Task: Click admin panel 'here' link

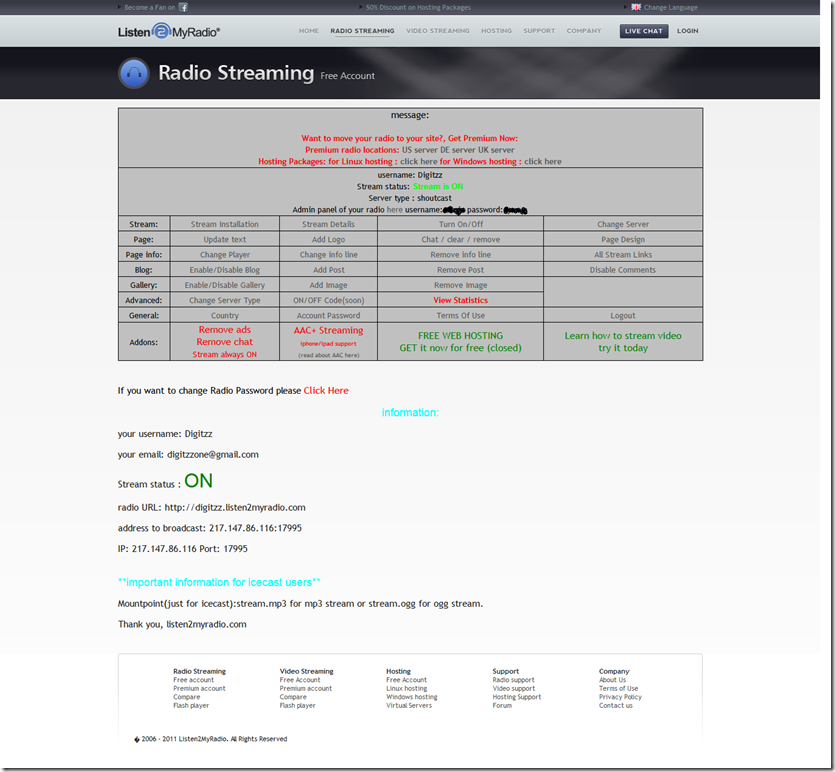Action: tap(395, 210)
